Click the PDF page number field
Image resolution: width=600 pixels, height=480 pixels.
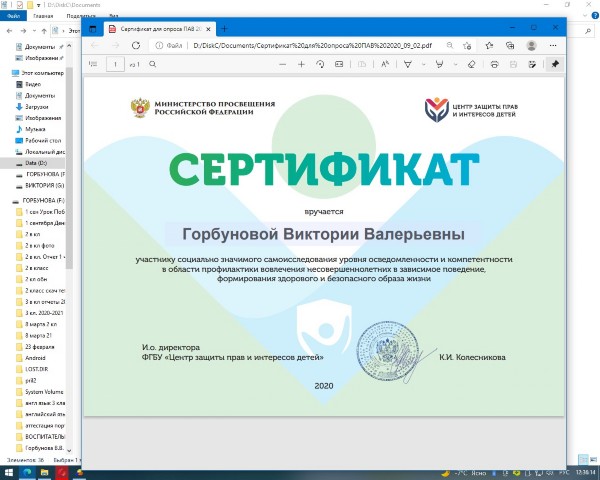[117, 64]
